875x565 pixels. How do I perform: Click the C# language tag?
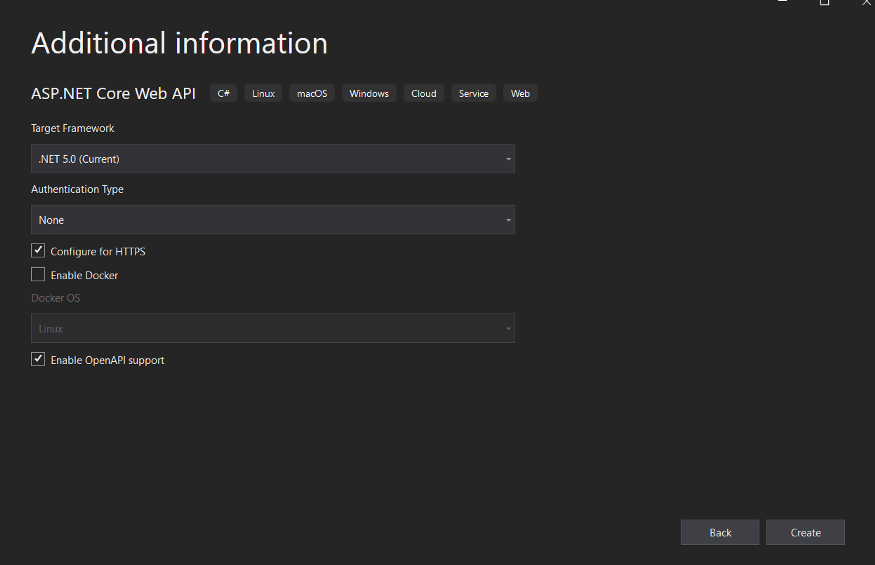(223, 93)
